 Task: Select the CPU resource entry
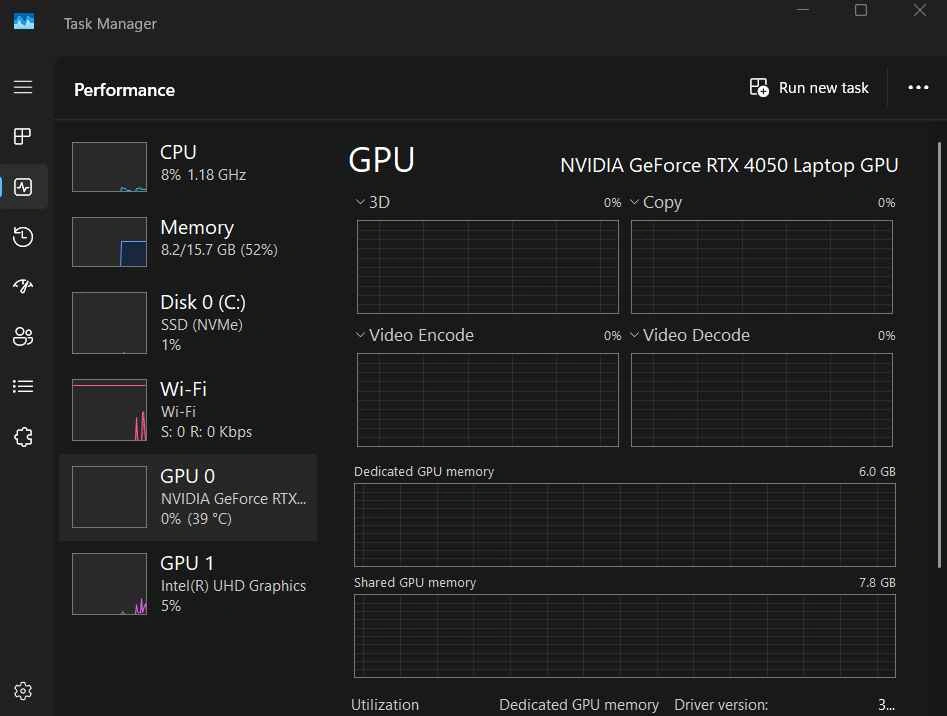coord(188,167)
